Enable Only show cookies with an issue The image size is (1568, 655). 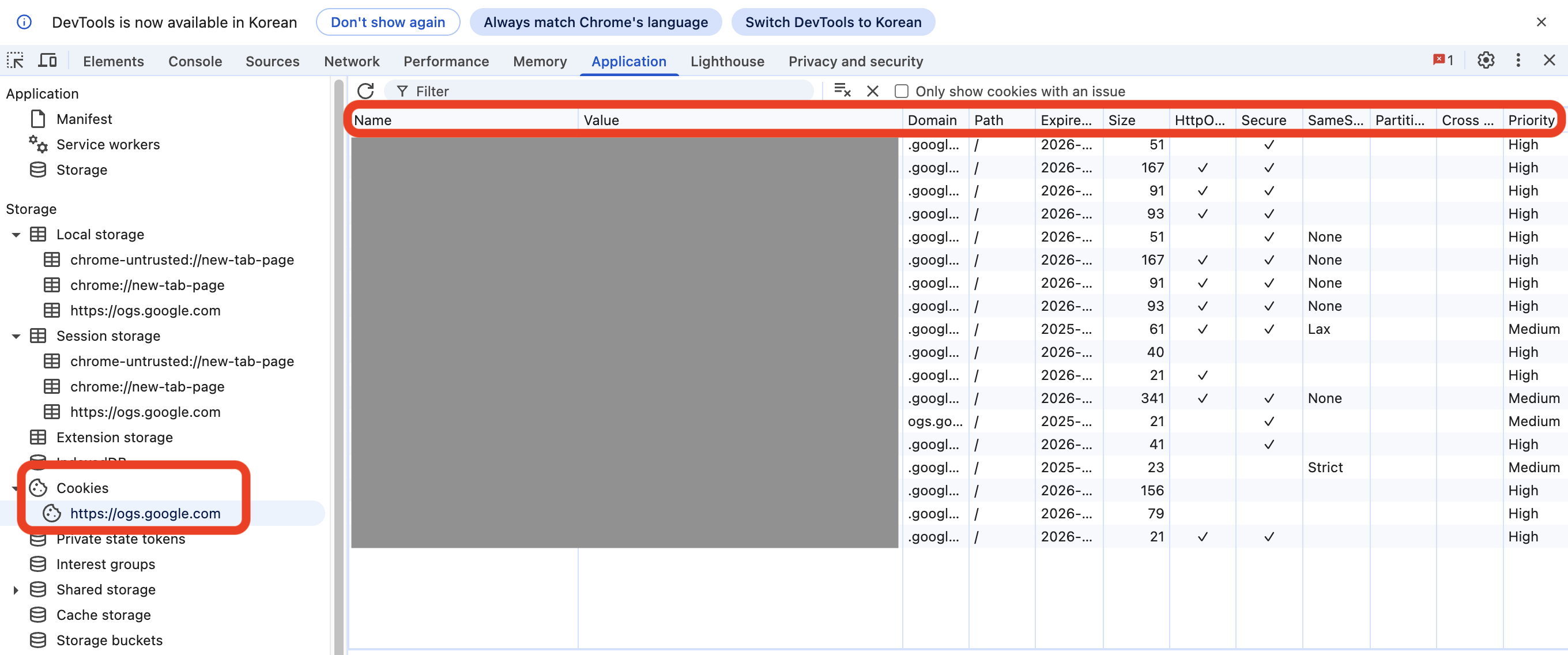[x=901, y=91]
